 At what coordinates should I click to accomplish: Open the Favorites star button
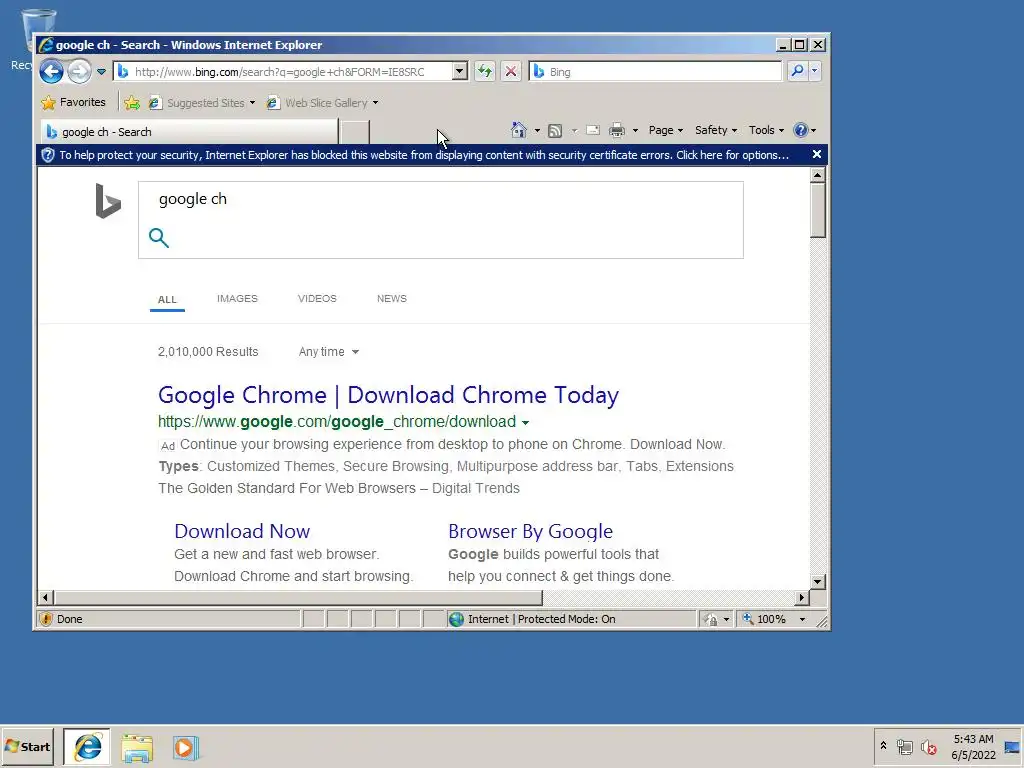[x=73, y=103]
